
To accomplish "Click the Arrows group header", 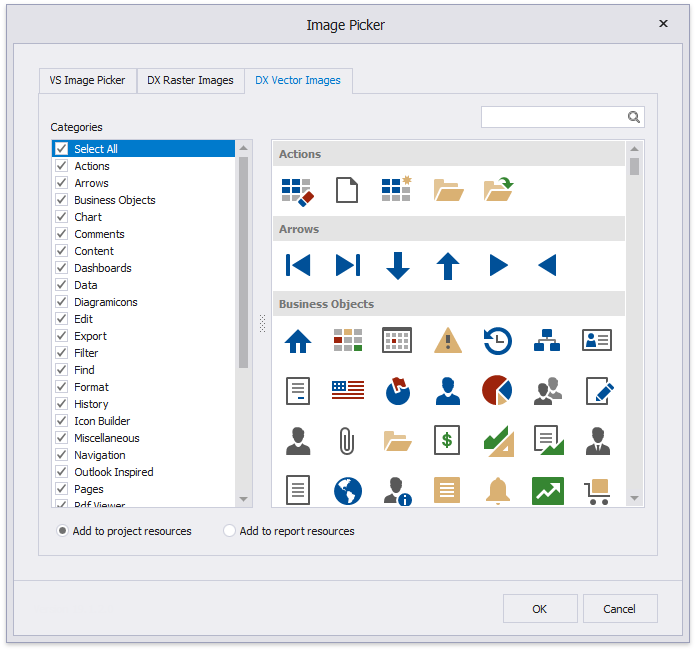I will (x=449, y=229).
